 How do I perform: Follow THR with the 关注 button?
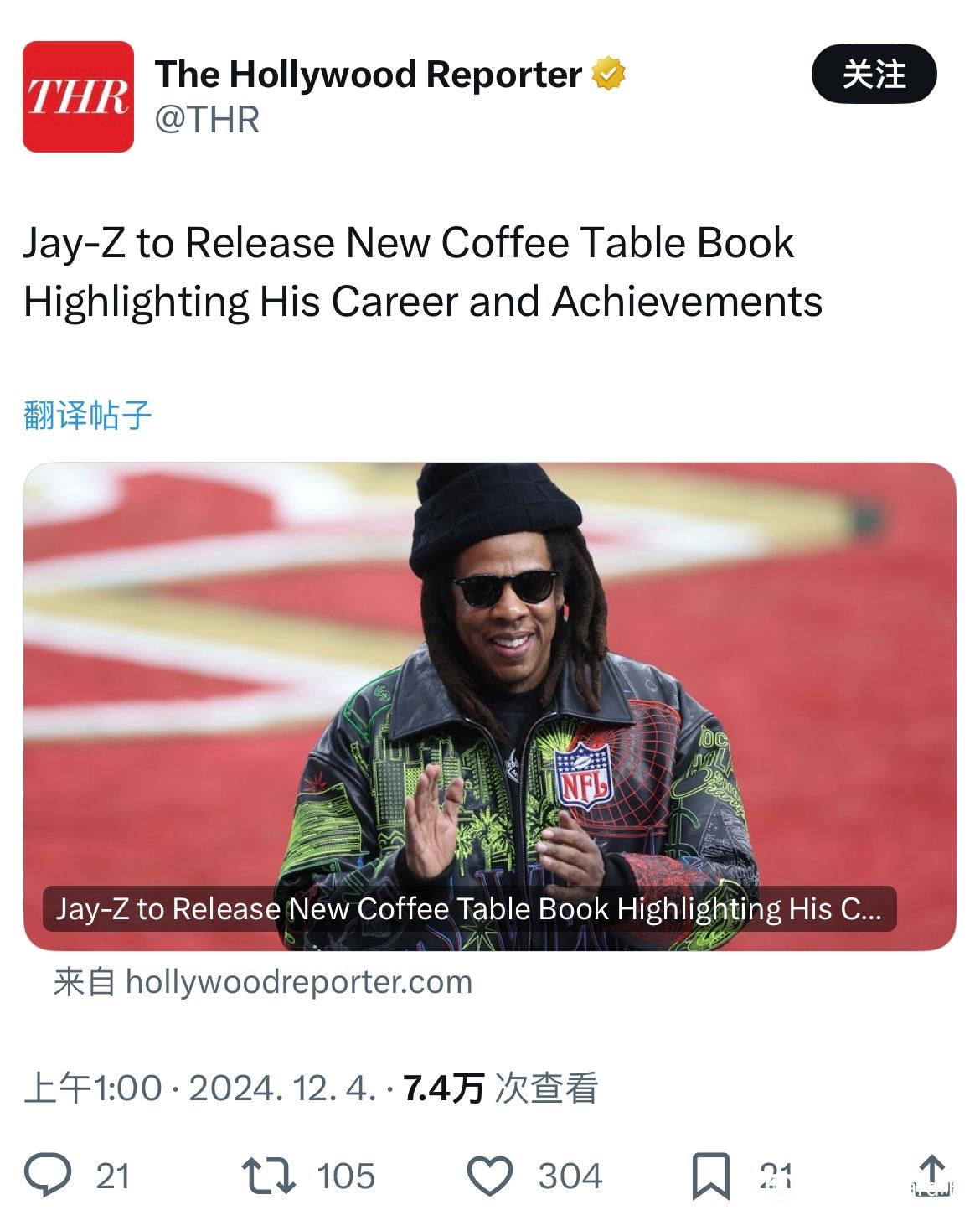874,74
